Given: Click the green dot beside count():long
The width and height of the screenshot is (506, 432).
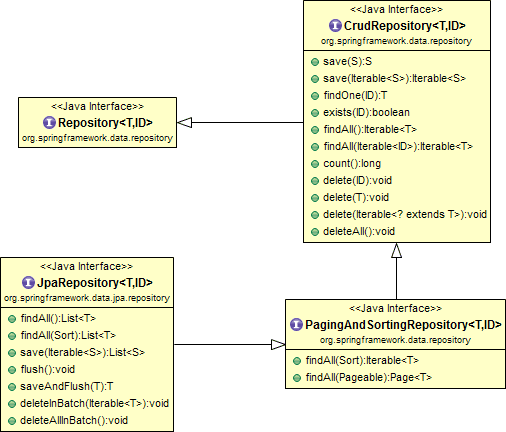Looking at the screenshot, I should tap(315, 164).
